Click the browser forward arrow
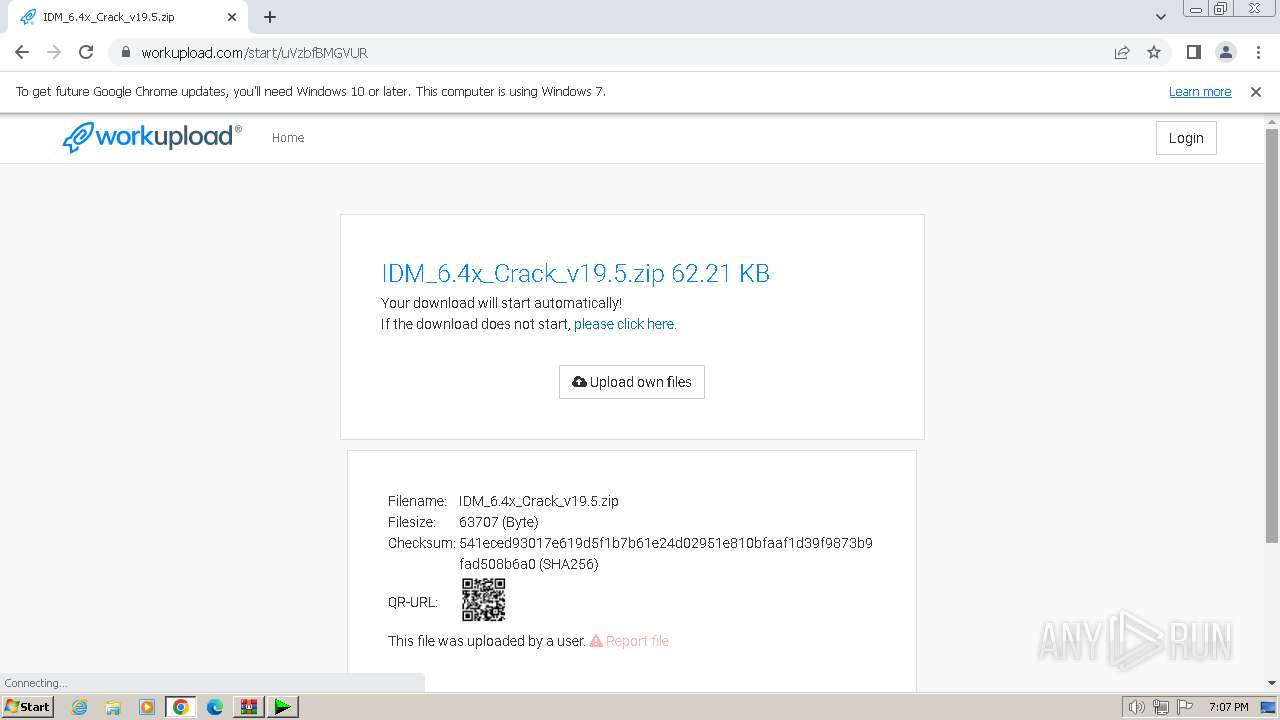 coord(54,52)
